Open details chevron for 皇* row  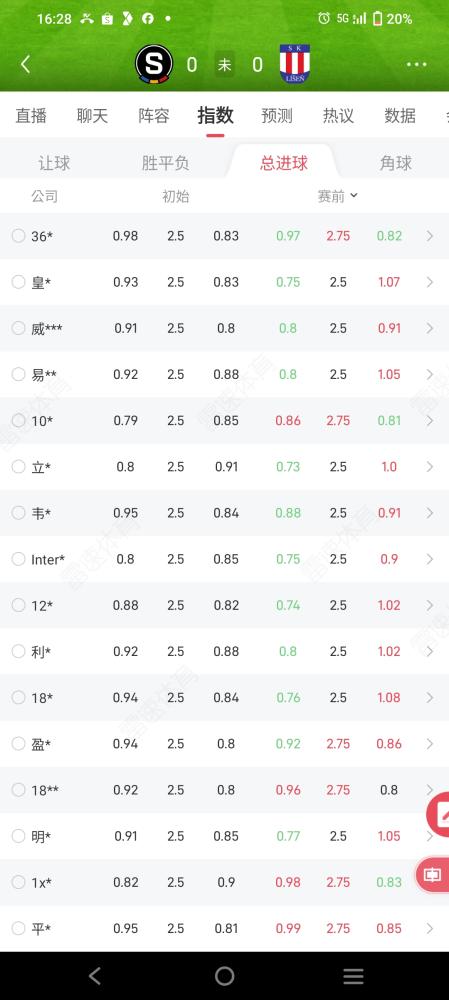[429, 282]
